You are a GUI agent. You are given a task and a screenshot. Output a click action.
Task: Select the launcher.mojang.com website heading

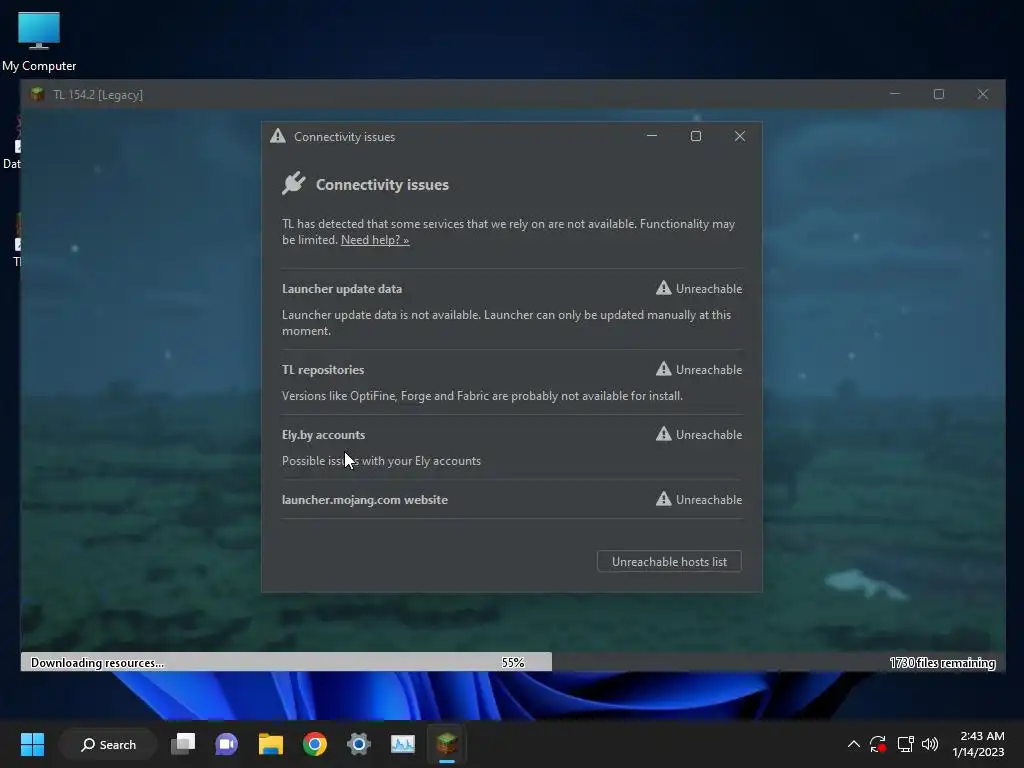pos(364,500)
